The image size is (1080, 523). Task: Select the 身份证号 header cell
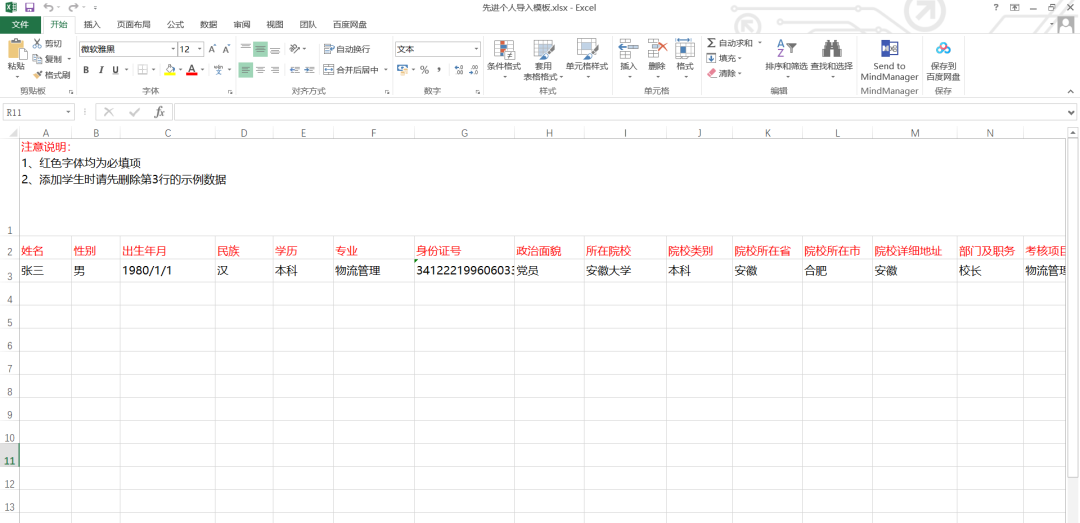pyautogui.click(x=464, y=248)
